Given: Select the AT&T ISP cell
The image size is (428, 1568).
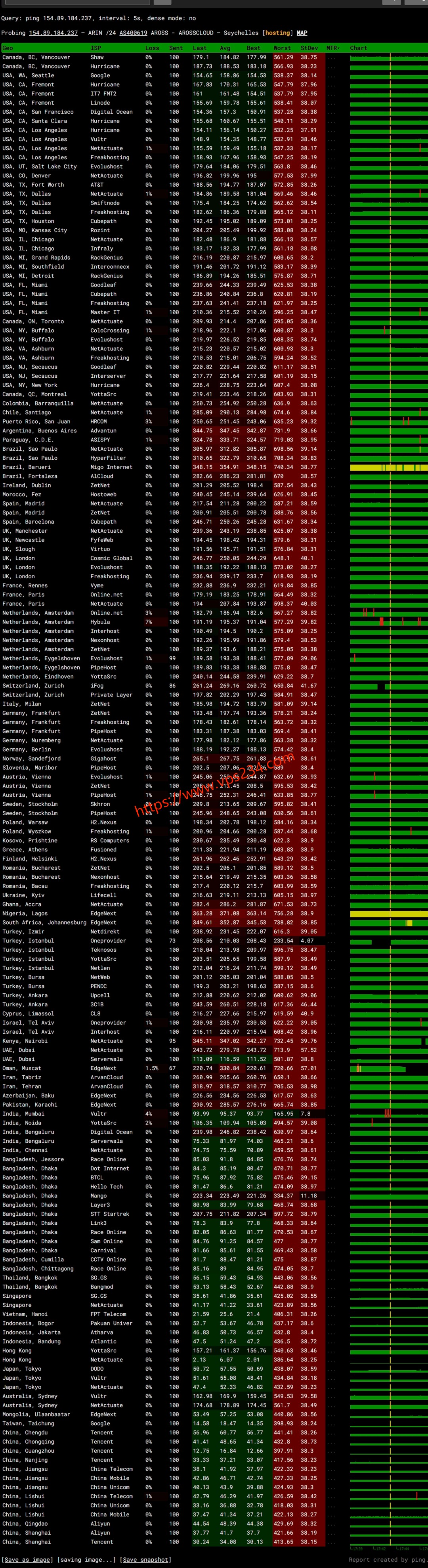Looking at the screenshot, I should pyautogui.click(x=97, y=184).
